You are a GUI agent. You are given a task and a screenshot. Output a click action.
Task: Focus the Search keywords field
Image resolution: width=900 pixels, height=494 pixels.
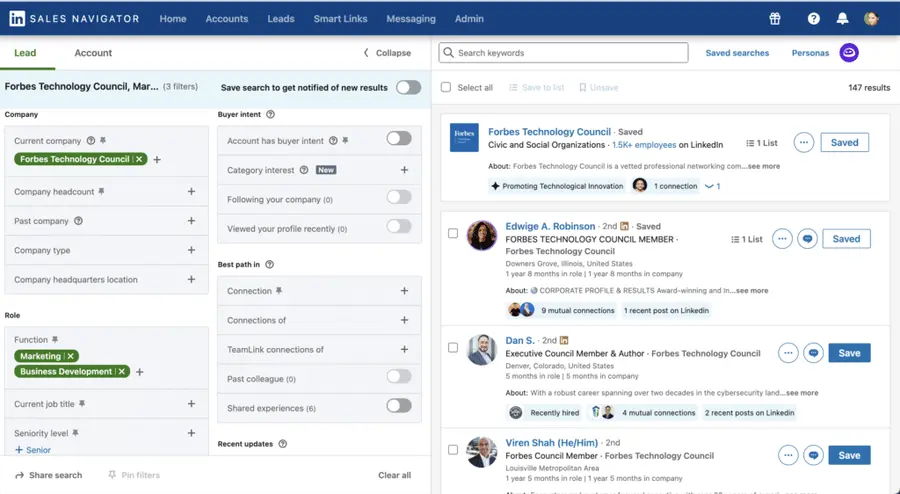pos(564,53)
